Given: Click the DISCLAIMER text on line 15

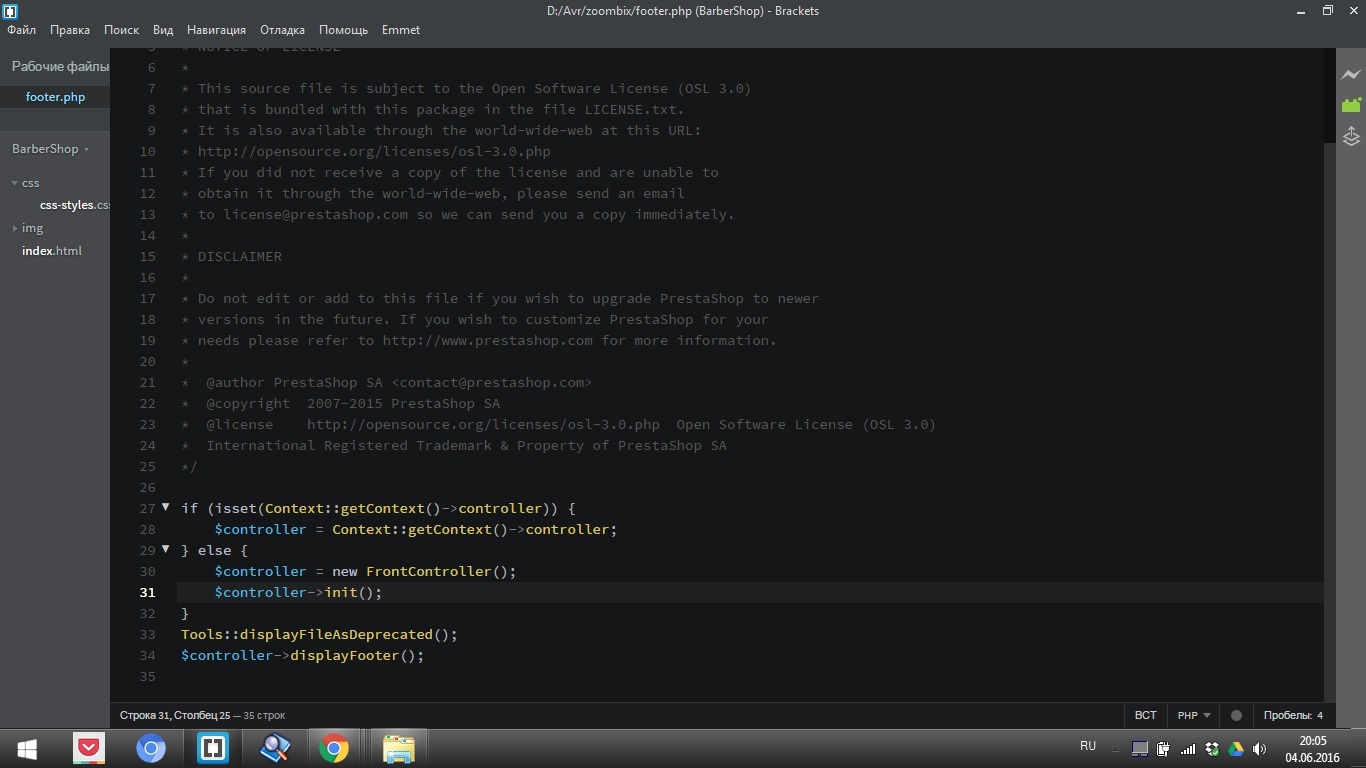Looking at the screenshot, I should 240,256.
